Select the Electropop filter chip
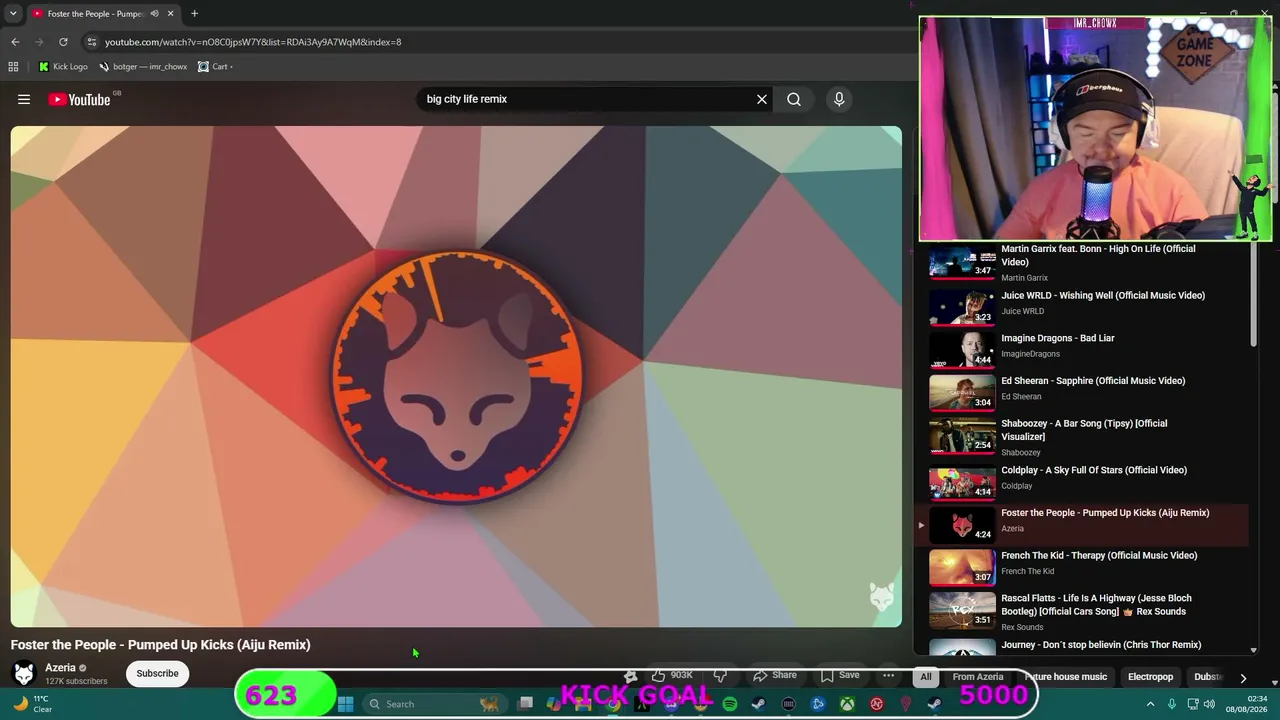The height and width of the screenshot is (720, 1280). tap(1150, 677)
